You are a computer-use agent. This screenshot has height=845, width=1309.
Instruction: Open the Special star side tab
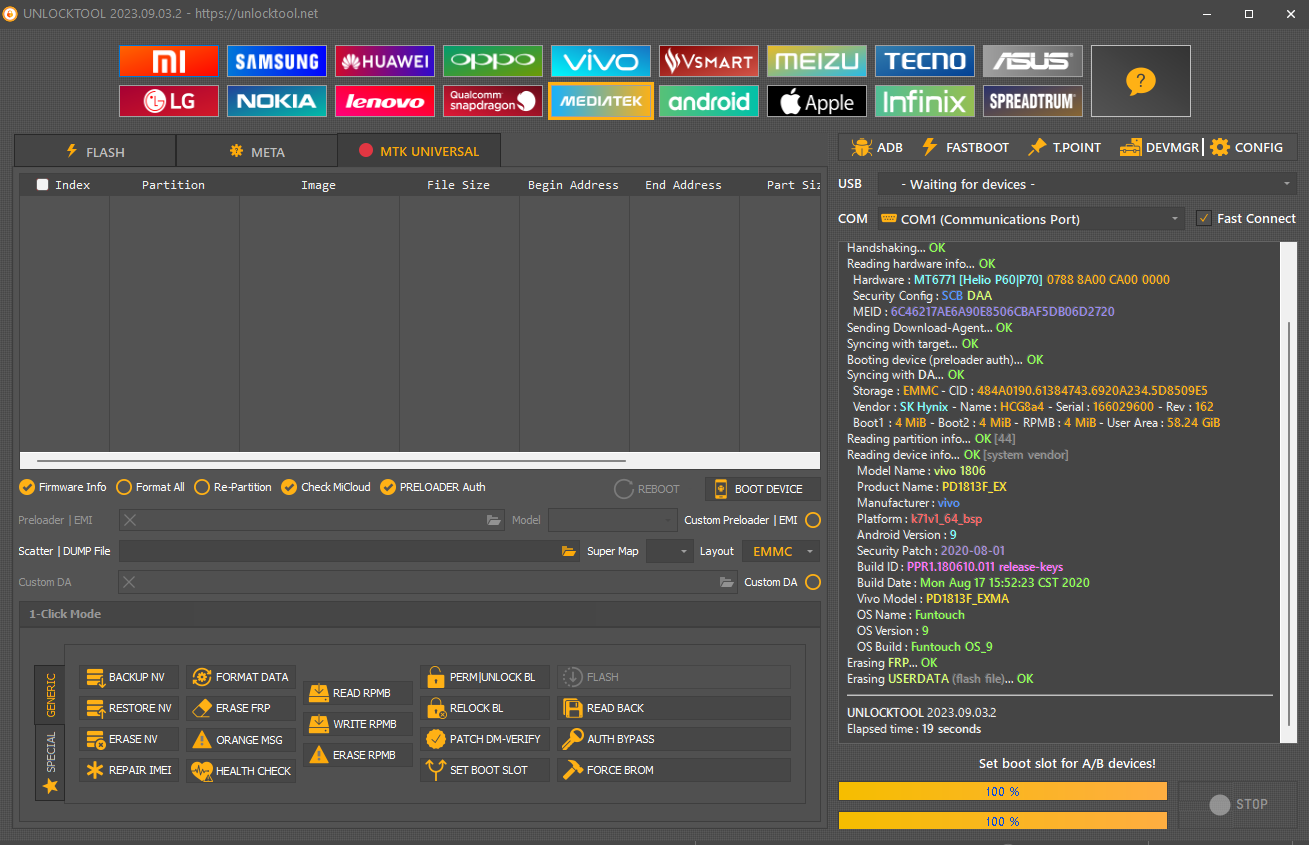[x=50, y=761]
